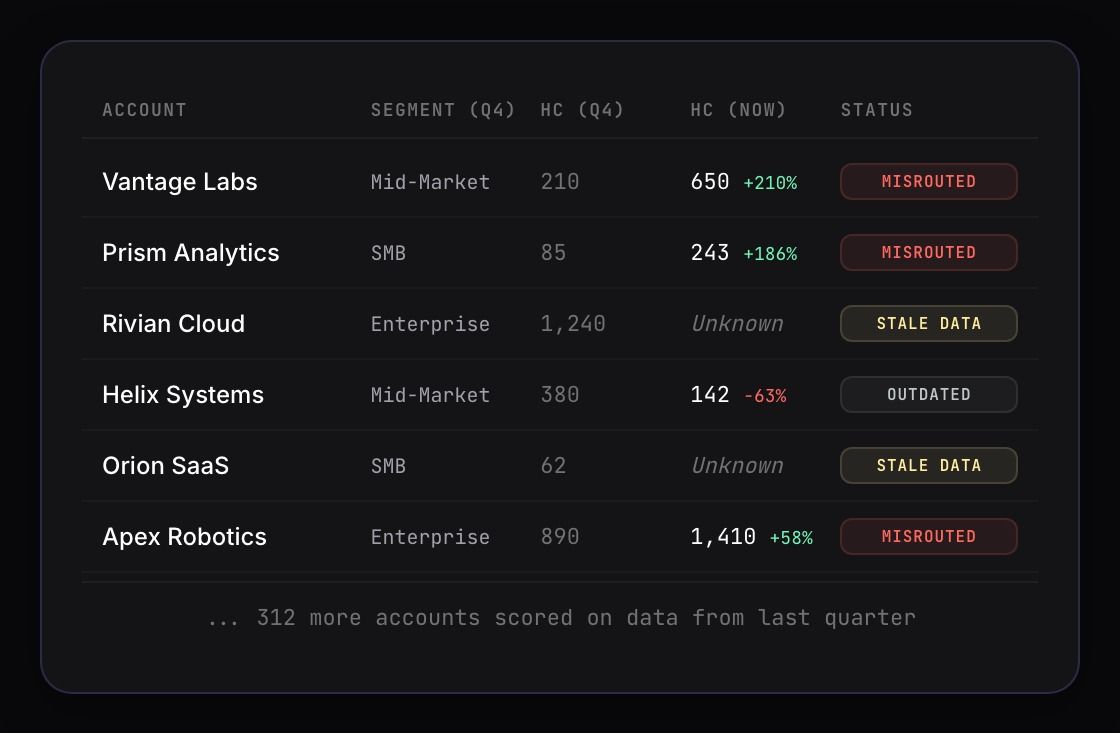This screenshot has width=1120, height=733.
Task: Select the SMB segment for Prism Analytics
Action: tap(389, 253)
